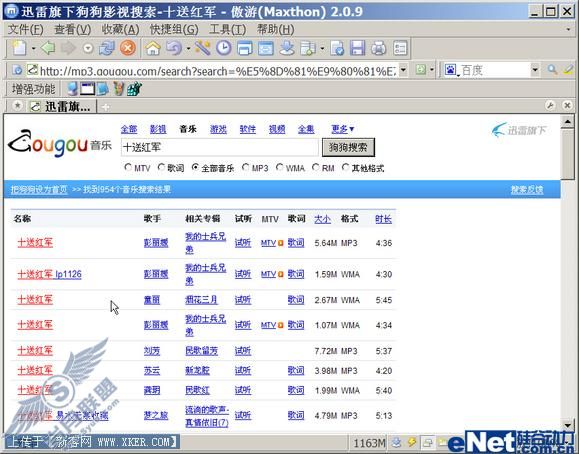Refresh the page with the reload icon
579x454 pixels.
107,48
